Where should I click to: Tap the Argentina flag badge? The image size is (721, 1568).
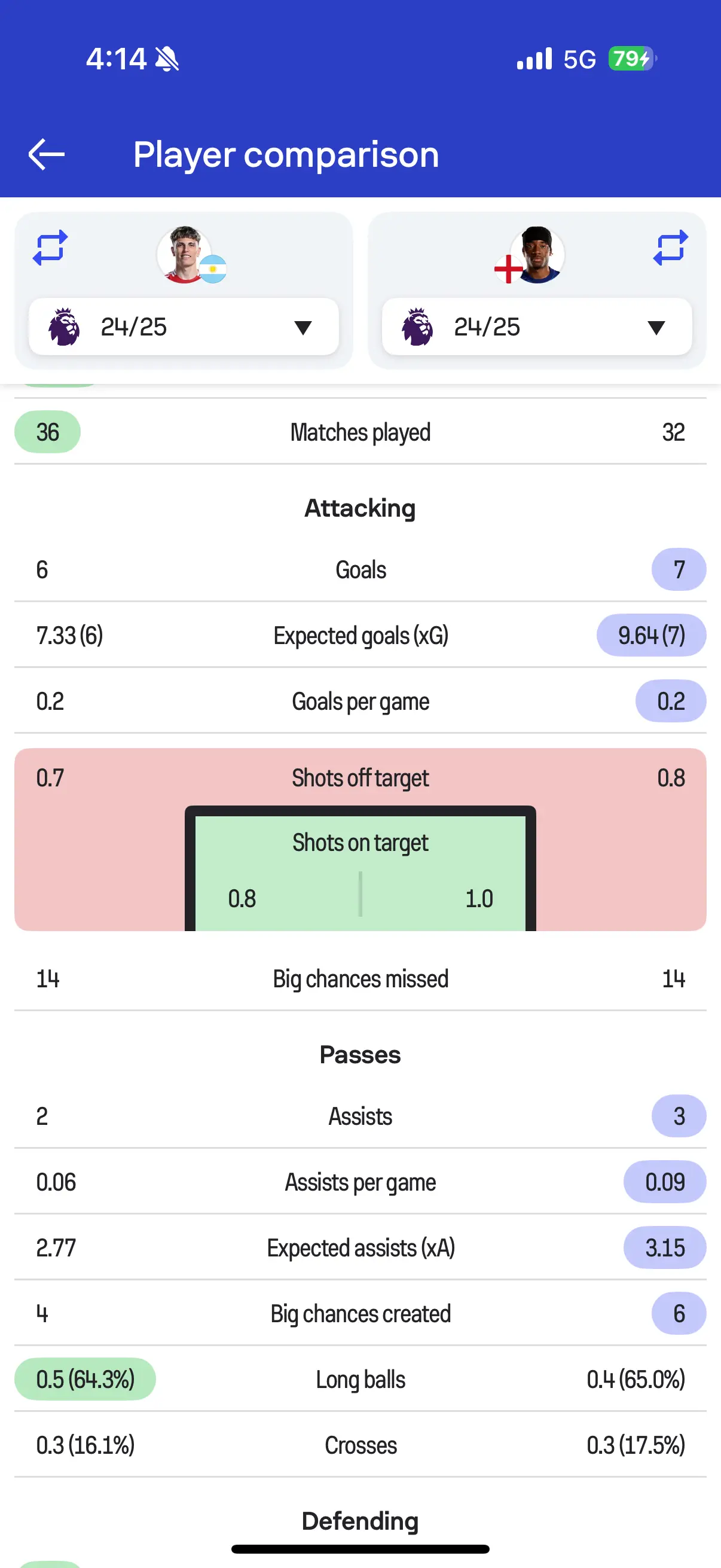[x=213, y=269]
